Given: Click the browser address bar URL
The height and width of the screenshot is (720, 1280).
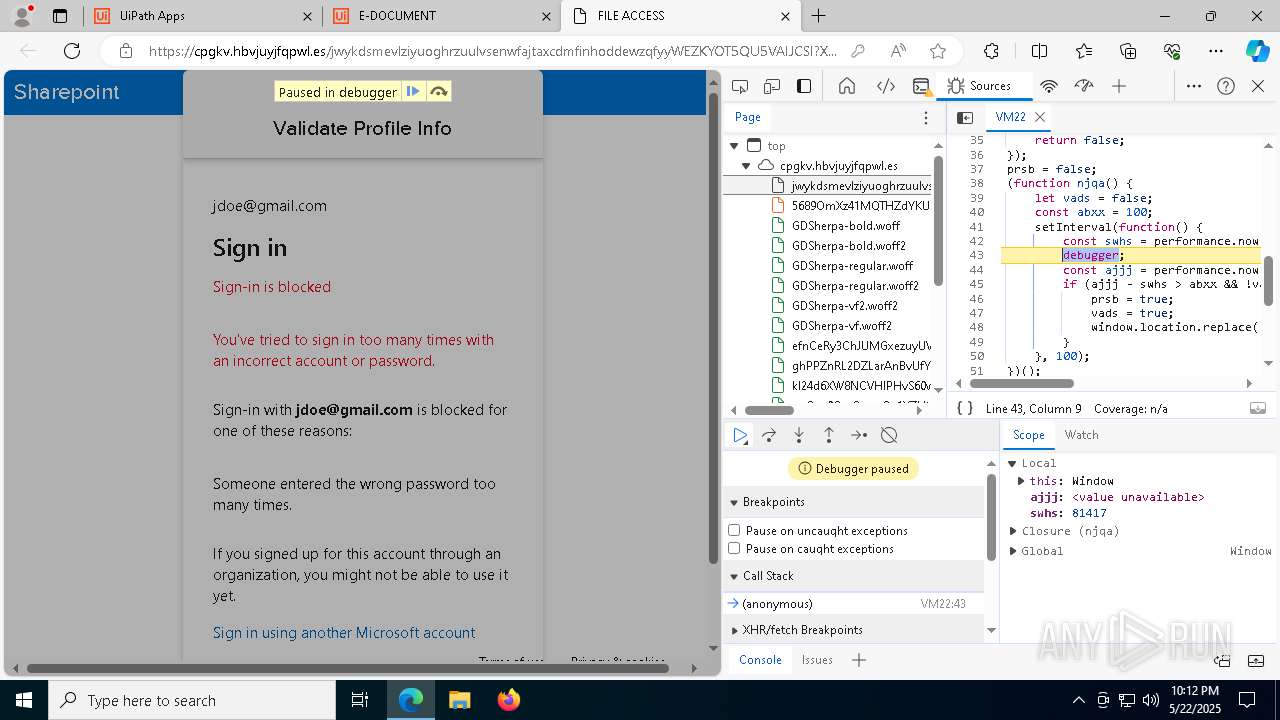Looking at the screenshot, I should pyautogui.click(x=492, y=51).
